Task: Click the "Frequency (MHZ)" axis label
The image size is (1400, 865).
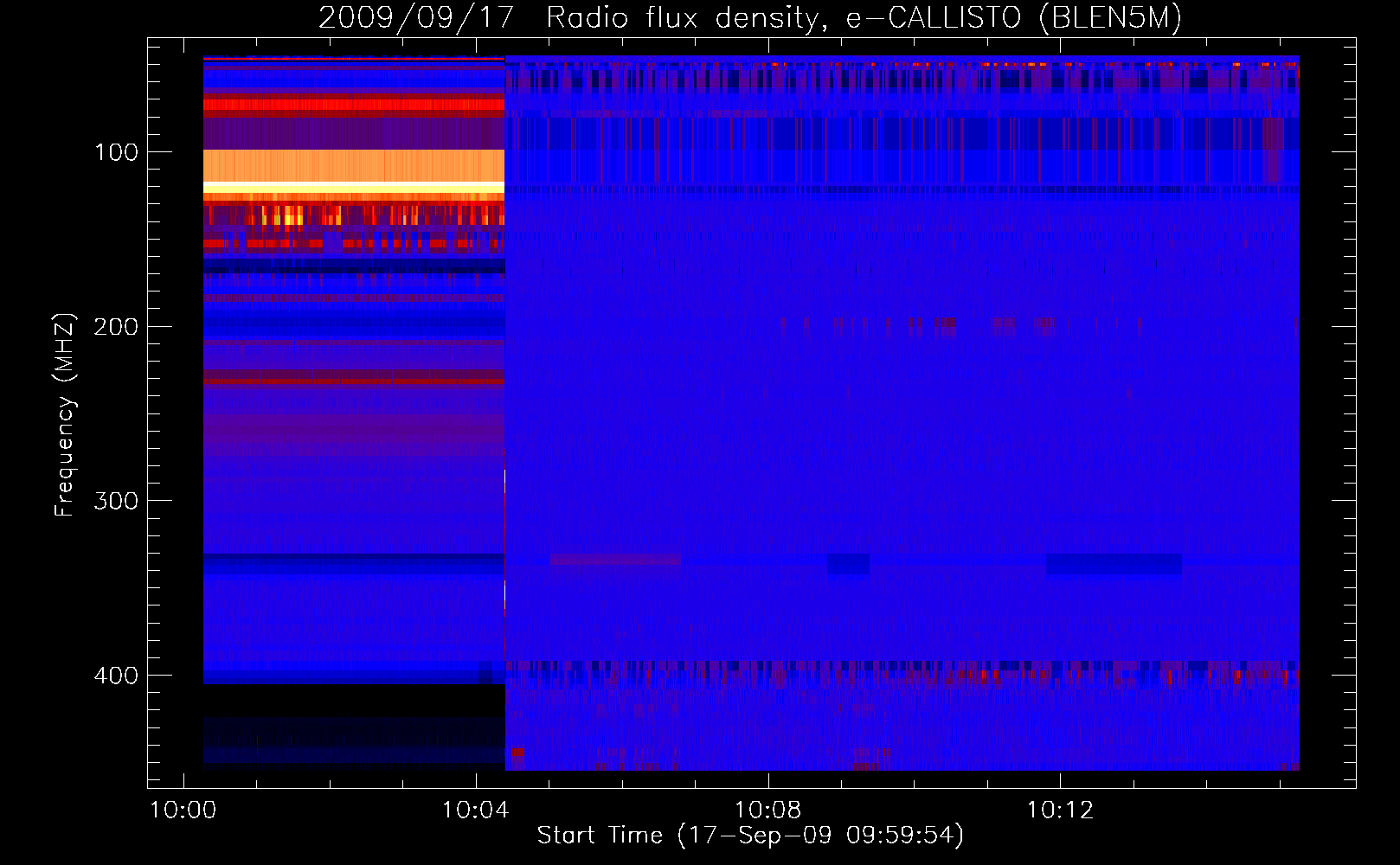Action: pos(65,414)
